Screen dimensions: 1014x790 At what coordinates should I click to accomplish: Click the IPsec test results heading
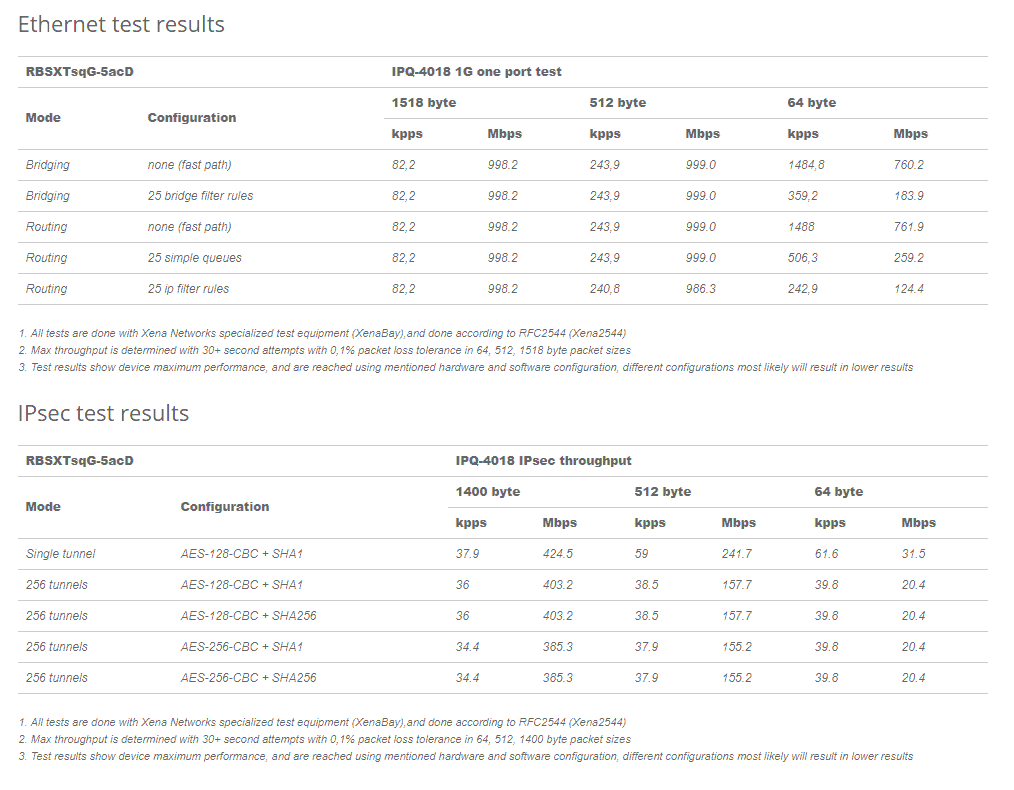pyautogui.click(x=103, y=413)
